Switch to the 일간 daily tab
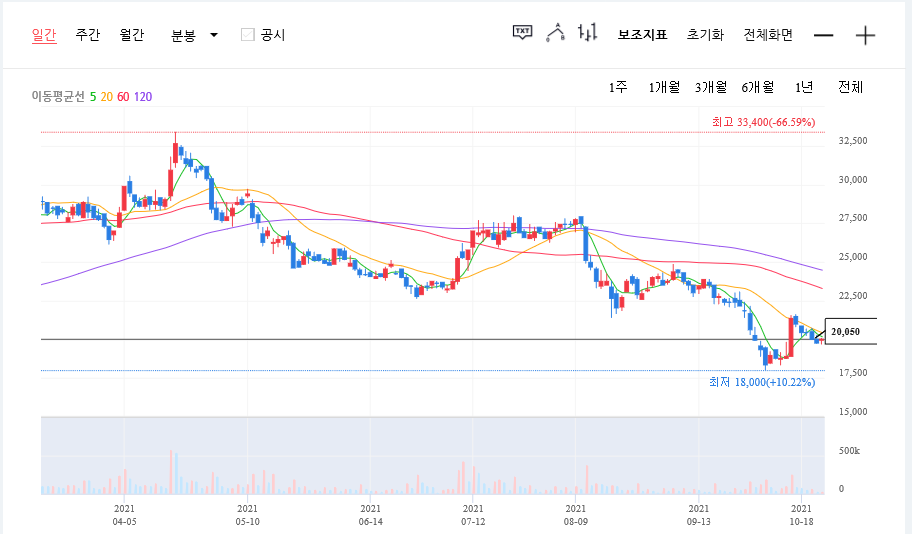Viewport: 912px width, 534px height. (x=44, y=35)
